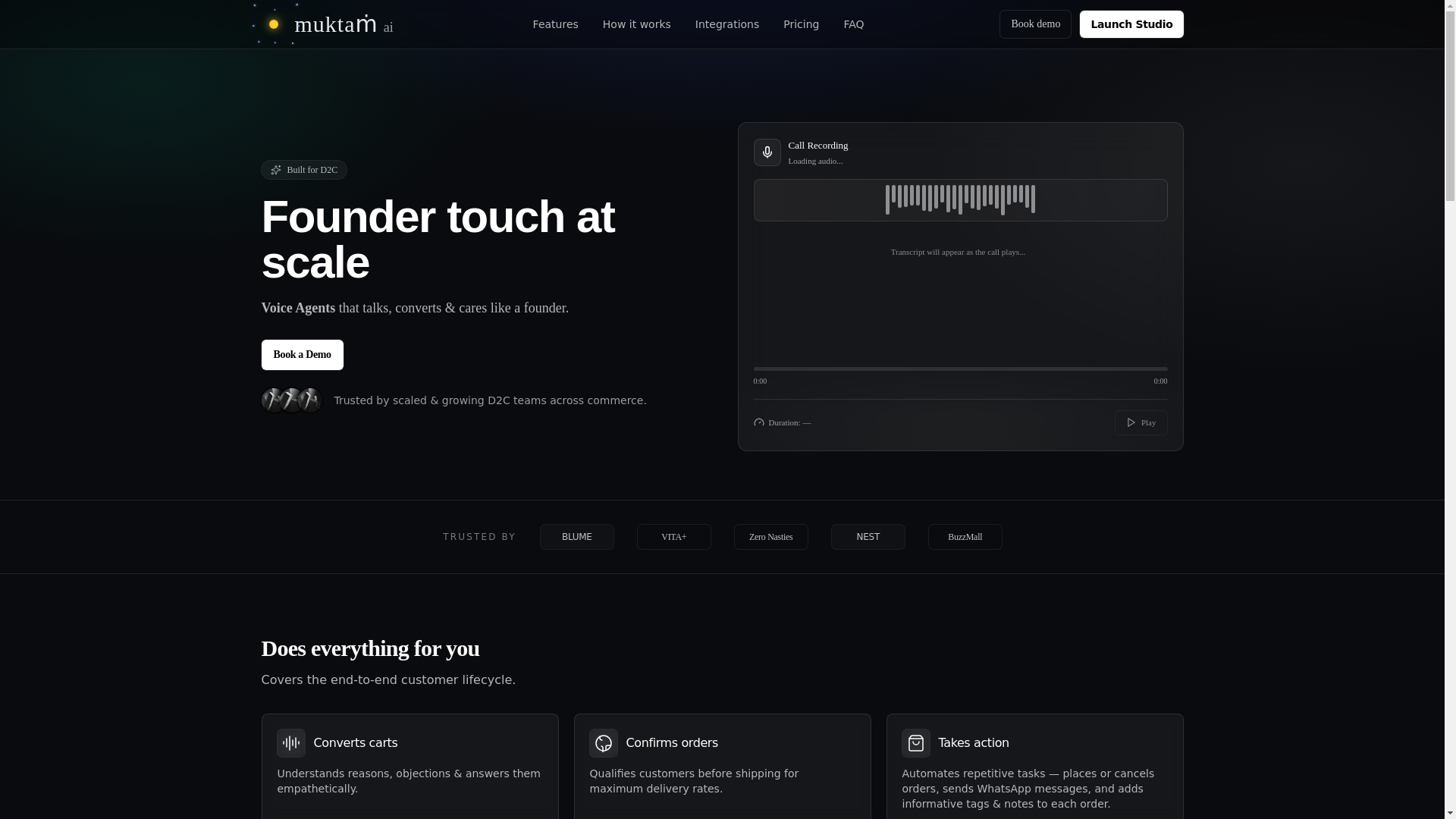This screenshot has width=1456, height=819.
Task: Click the audio waveform display
Action: (960, 200)
